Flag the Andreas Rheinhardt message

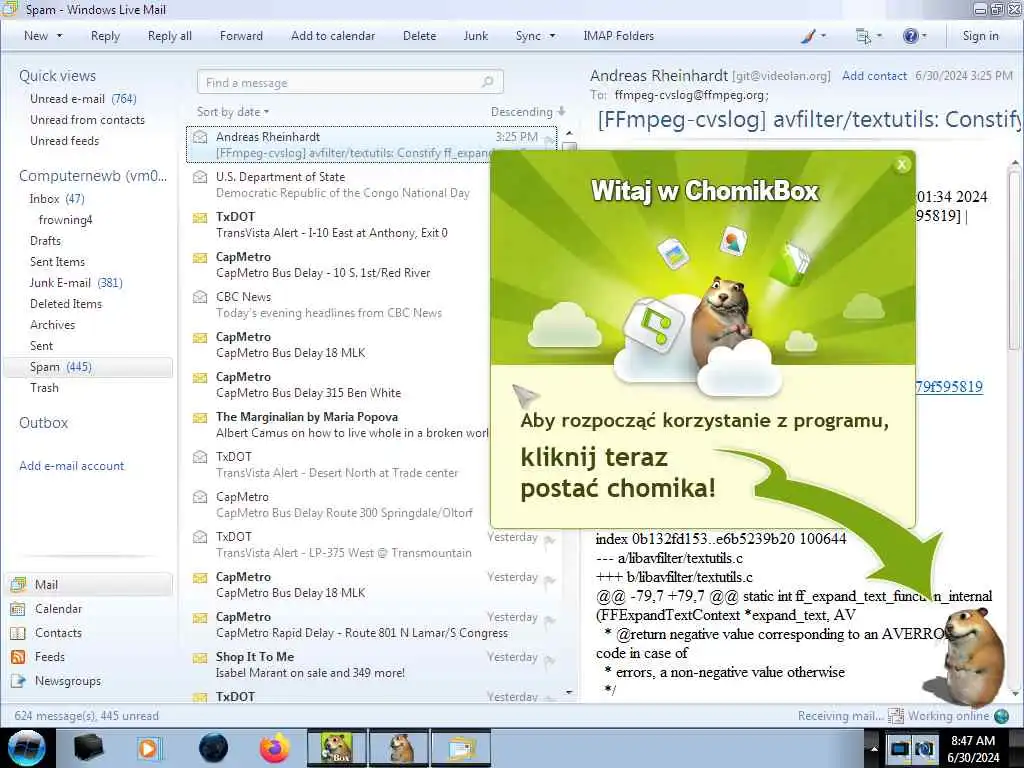[x=549, y=139]
